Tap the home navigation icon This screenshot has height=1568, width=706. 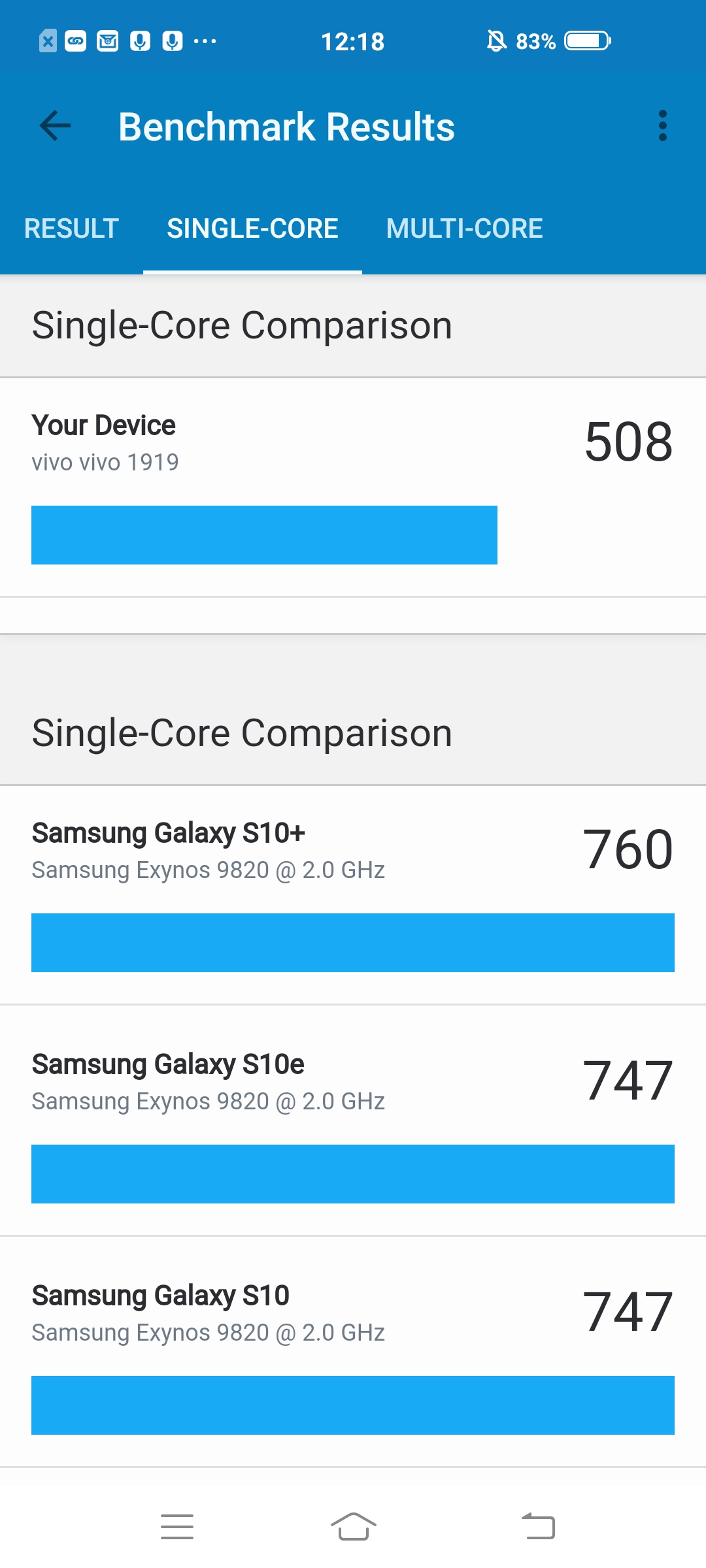point(353,1526)
